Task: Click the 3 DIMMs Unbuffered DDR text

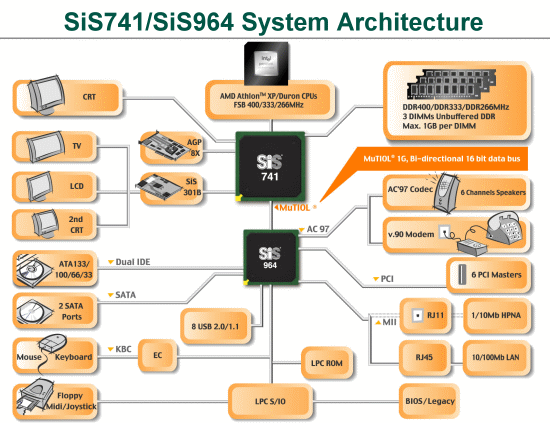Action: click(x=449, y=116)
